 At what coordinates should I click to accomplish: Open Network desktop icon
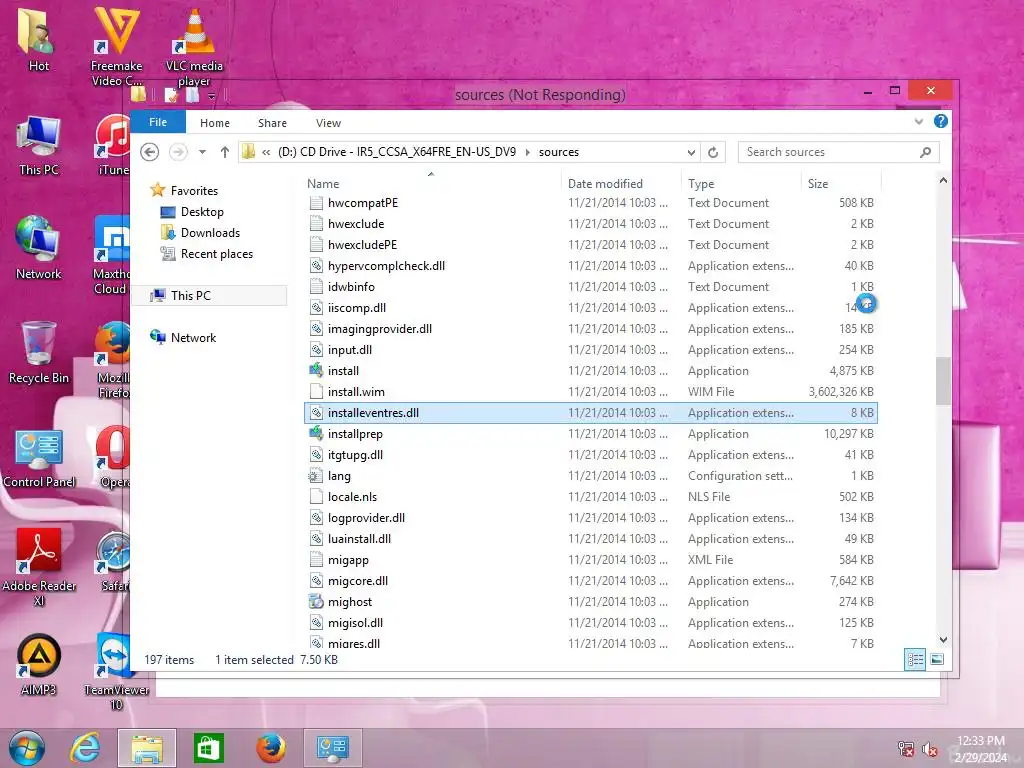click(39, 248)
